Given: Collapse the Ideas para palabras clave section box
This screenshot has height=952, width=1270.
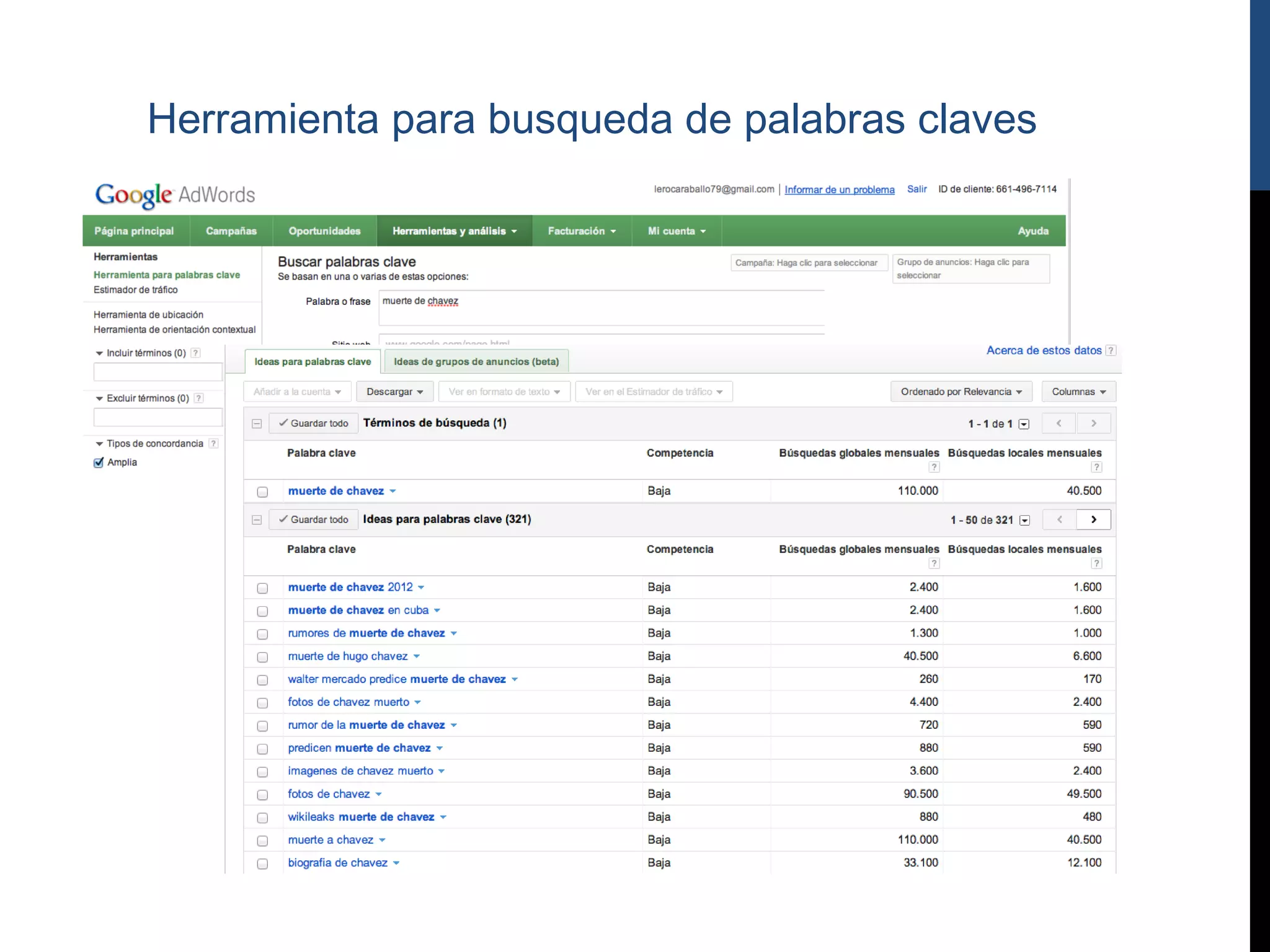Looking at the screenshot, I should (x=257, y=519).
